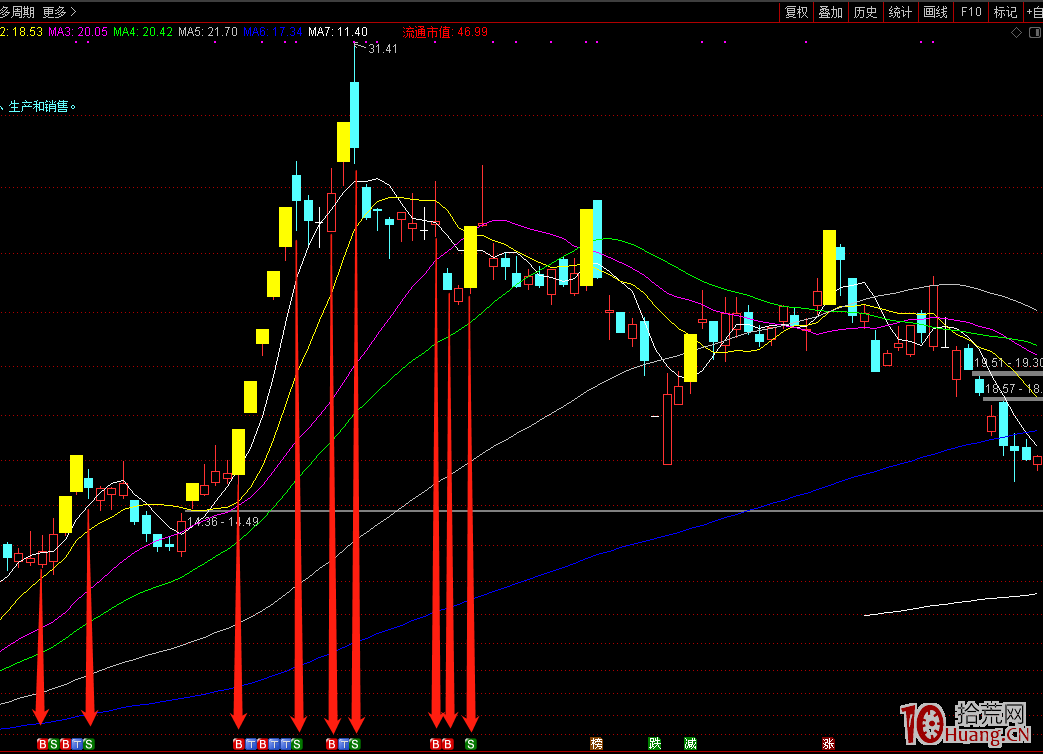Click the +自 add to watchlist button
This screenshot has height=754, width=1043.
coord(1033,12)
